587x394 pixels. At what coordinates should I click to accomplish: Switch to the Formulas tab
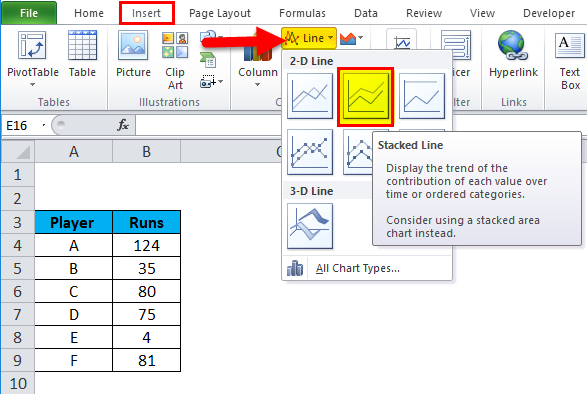[302, 13]
